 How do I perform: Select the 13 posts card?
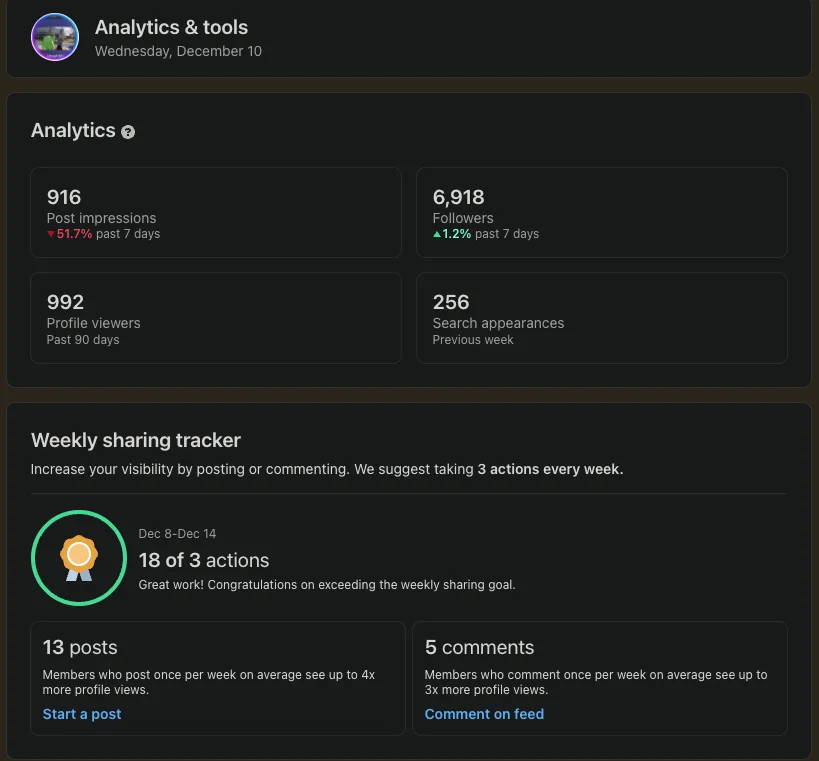pos(218,678)
